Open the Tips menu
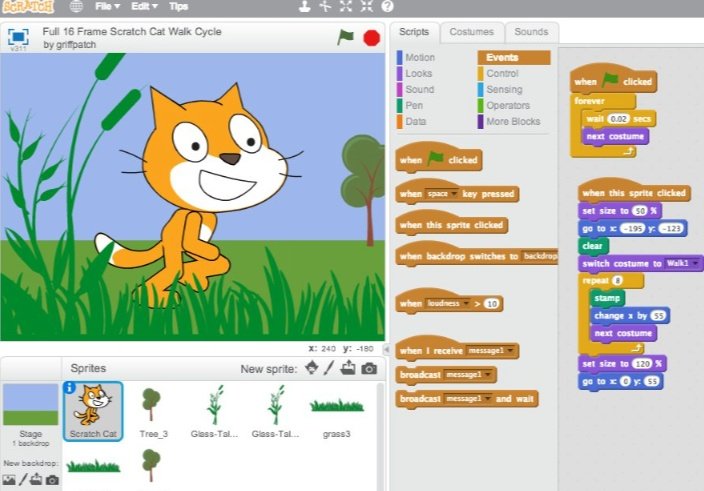Viewport: 704px width, 491px height. tap(178, 6)
